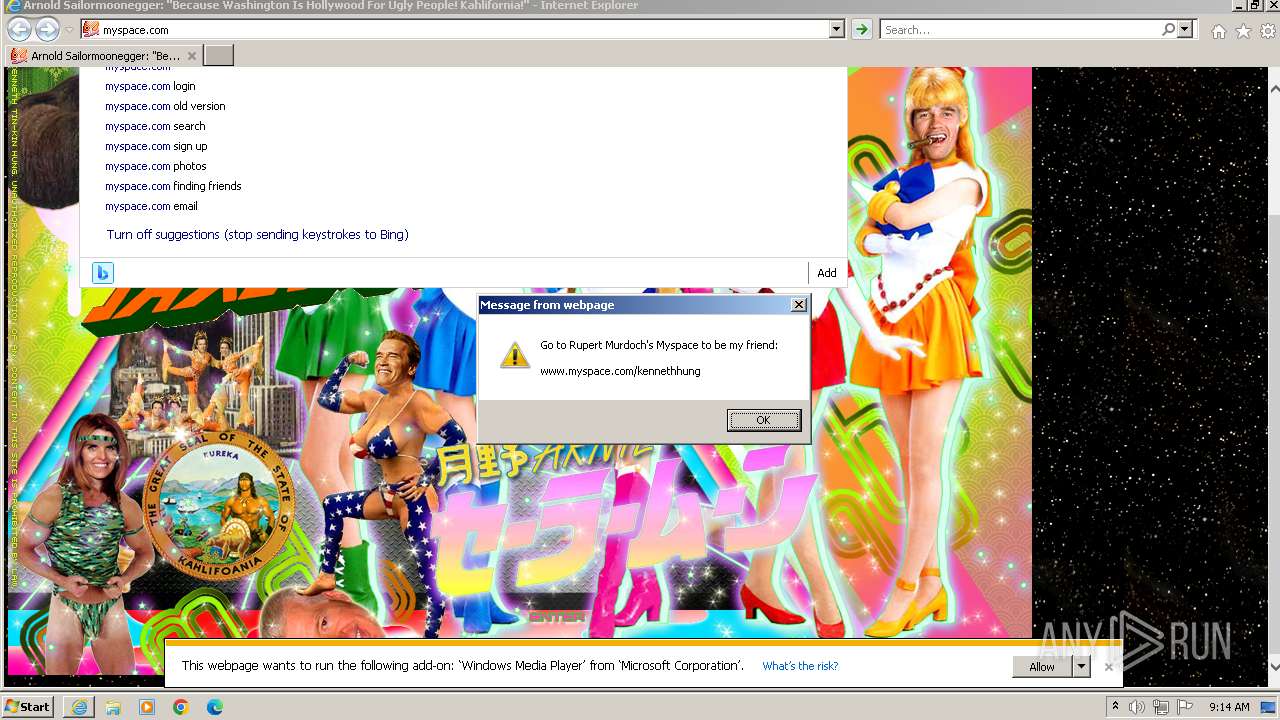Image resolution: width=1280 pixels, height=720 pixels.
Task: Choose the myspace.com finding friends suggestion
Action: tap(173, 186)
